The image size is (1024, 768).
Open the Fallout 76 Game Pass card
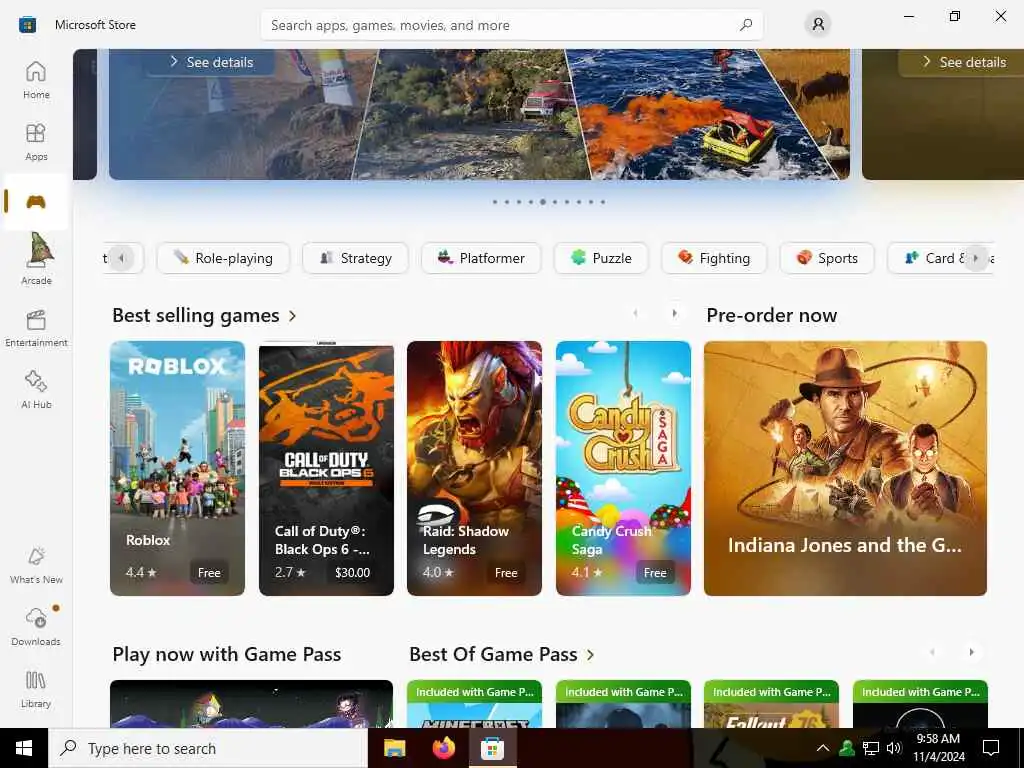[x=771, y=704]
